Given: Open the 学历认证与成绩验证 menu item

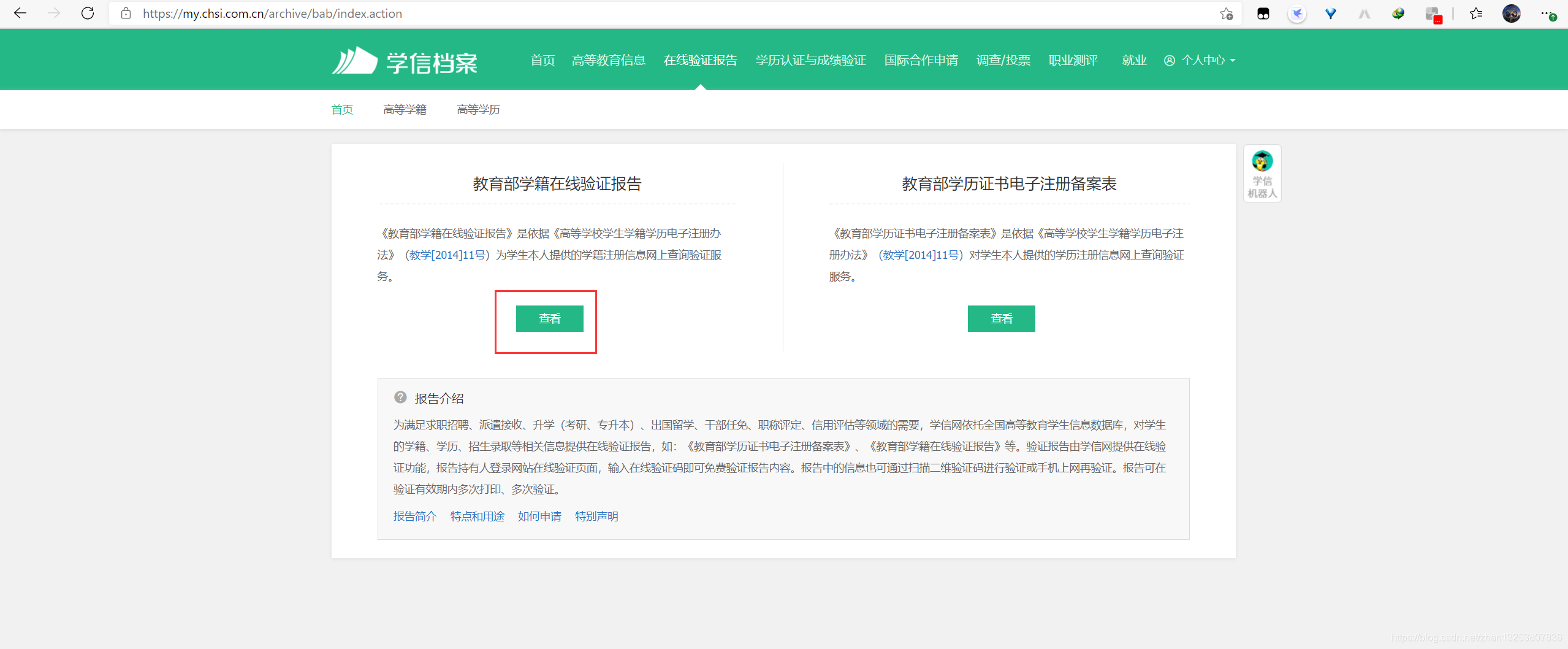Looking at the screenshot, I should (x=810, y=60).
